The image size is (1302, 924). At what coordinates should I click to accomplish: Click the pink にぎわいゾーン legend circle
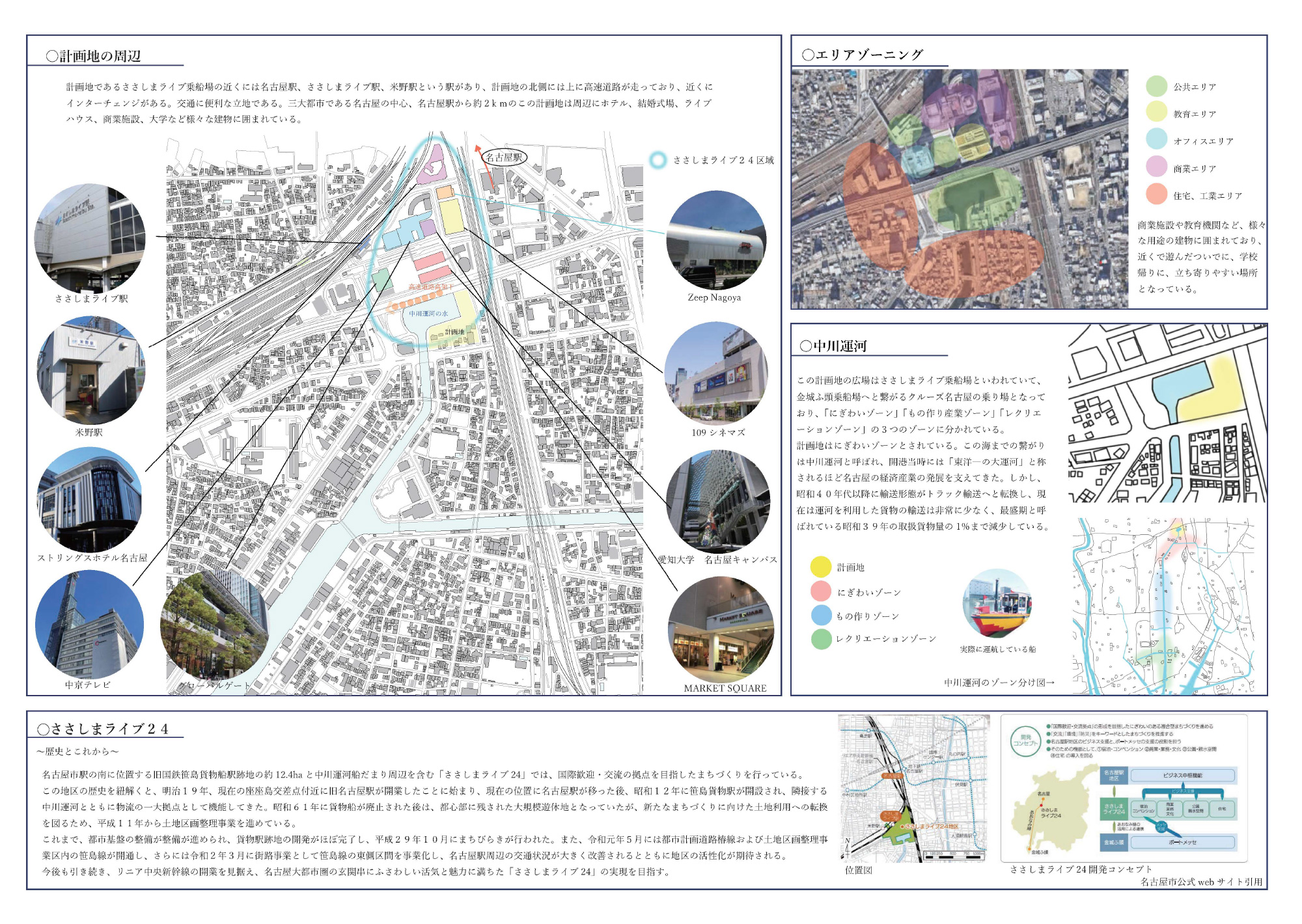point(821,591)
